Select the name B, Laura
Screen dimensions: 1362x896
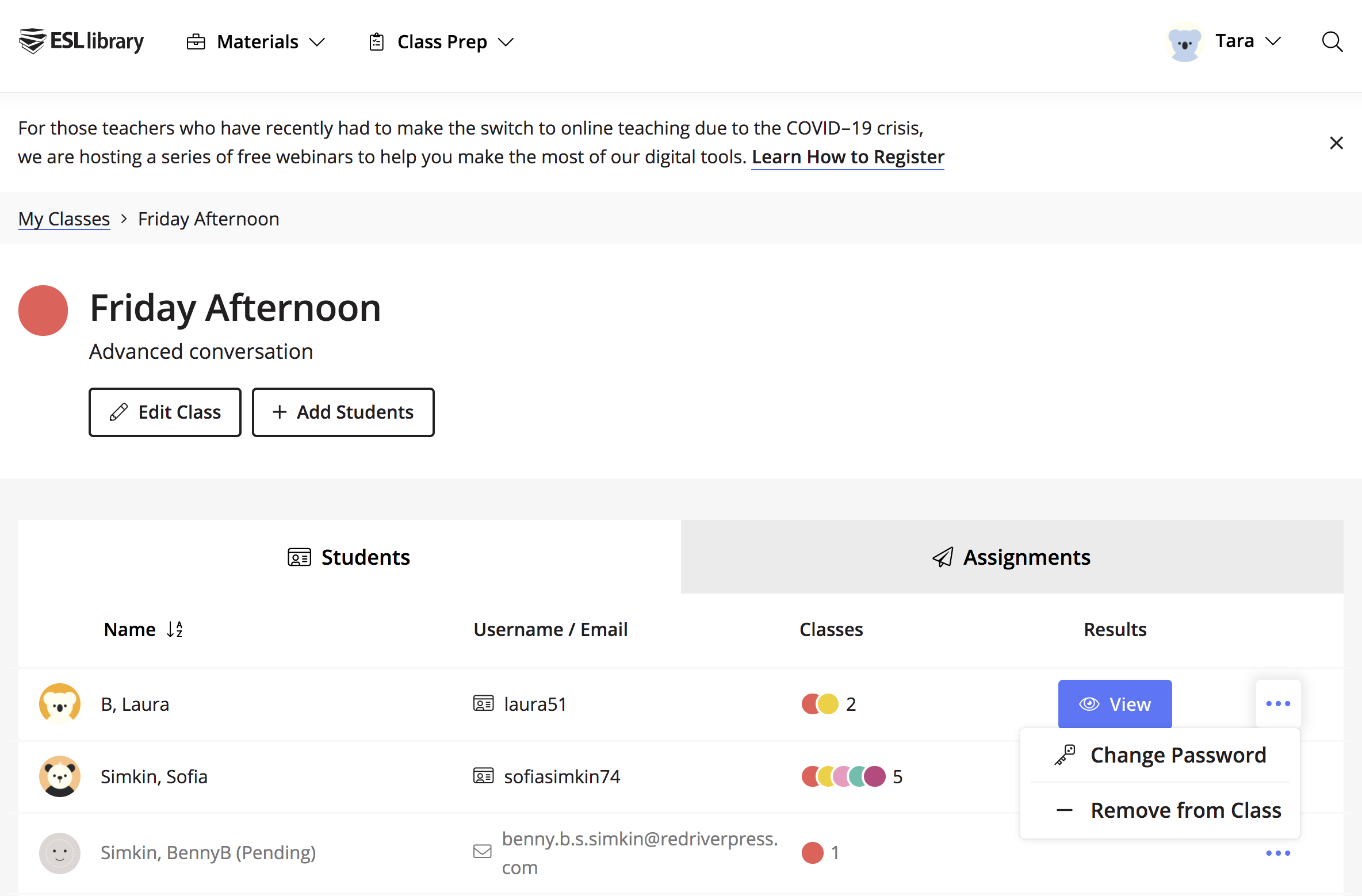135,704
